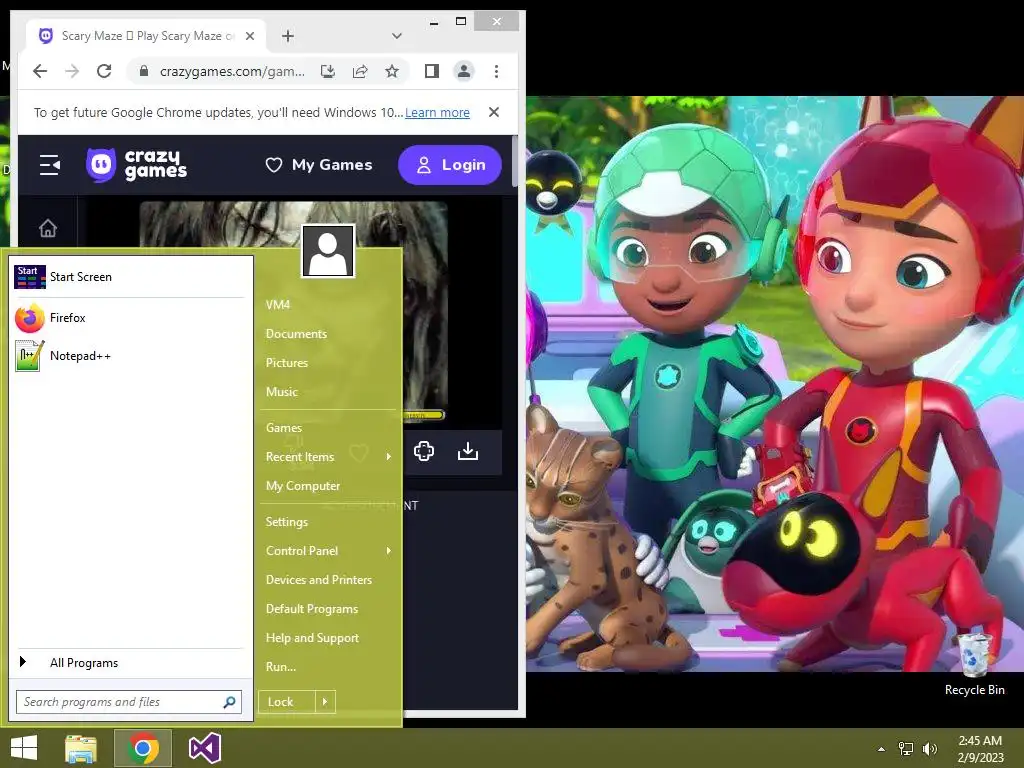Click the address bar padlock icon

pos(144,71)
